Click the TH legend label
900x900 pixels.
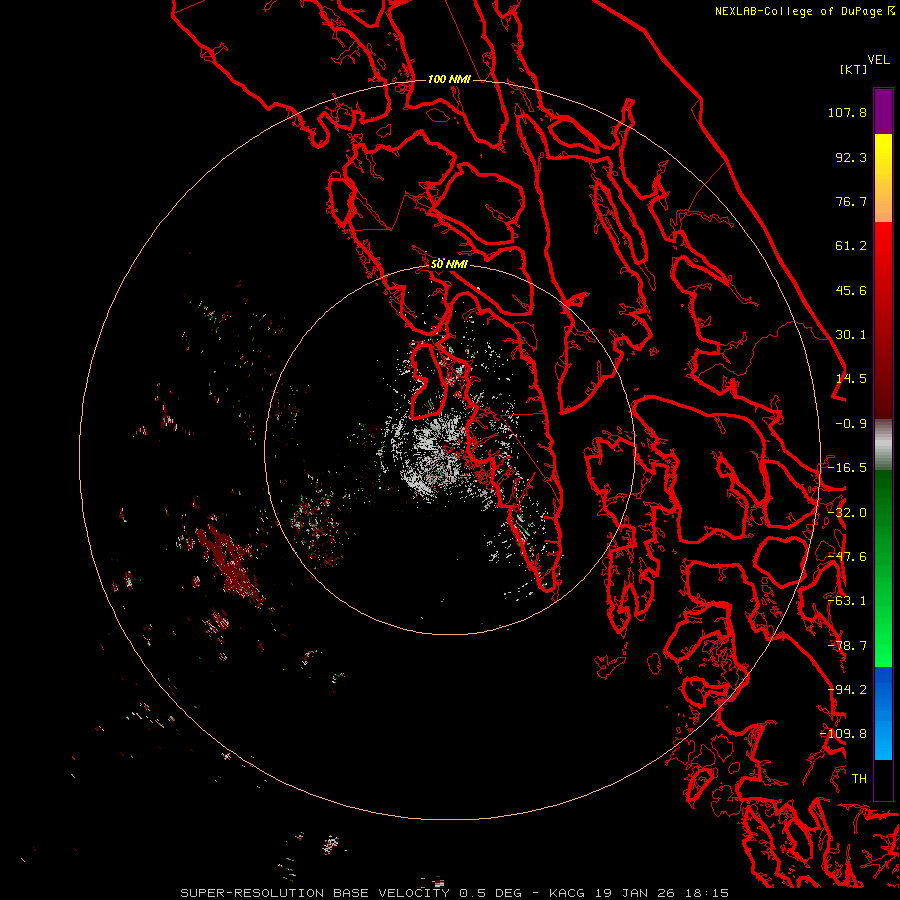point(859,779)
